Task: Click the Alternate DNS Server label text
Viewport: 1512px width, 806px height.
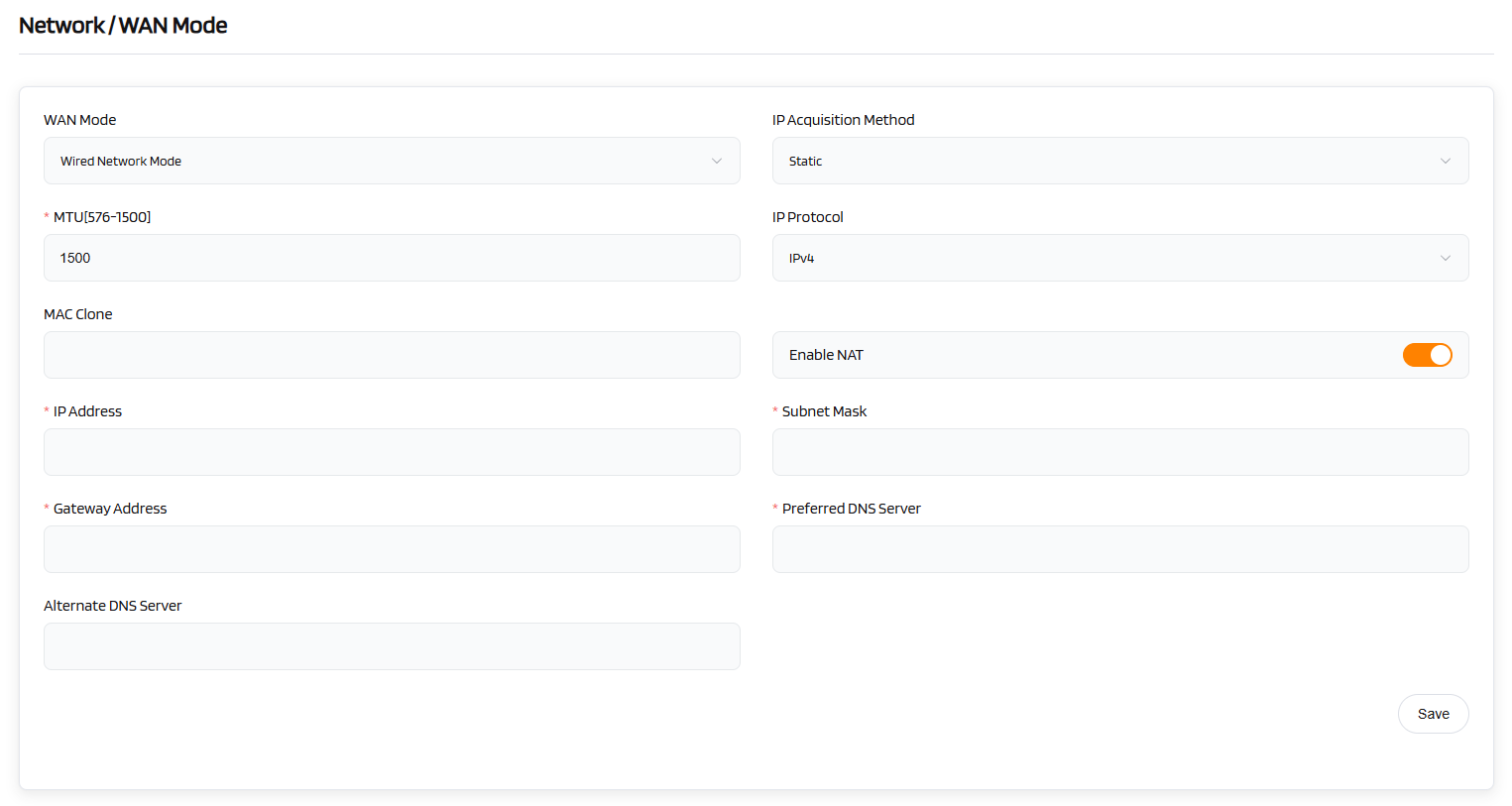Action: 113,606
